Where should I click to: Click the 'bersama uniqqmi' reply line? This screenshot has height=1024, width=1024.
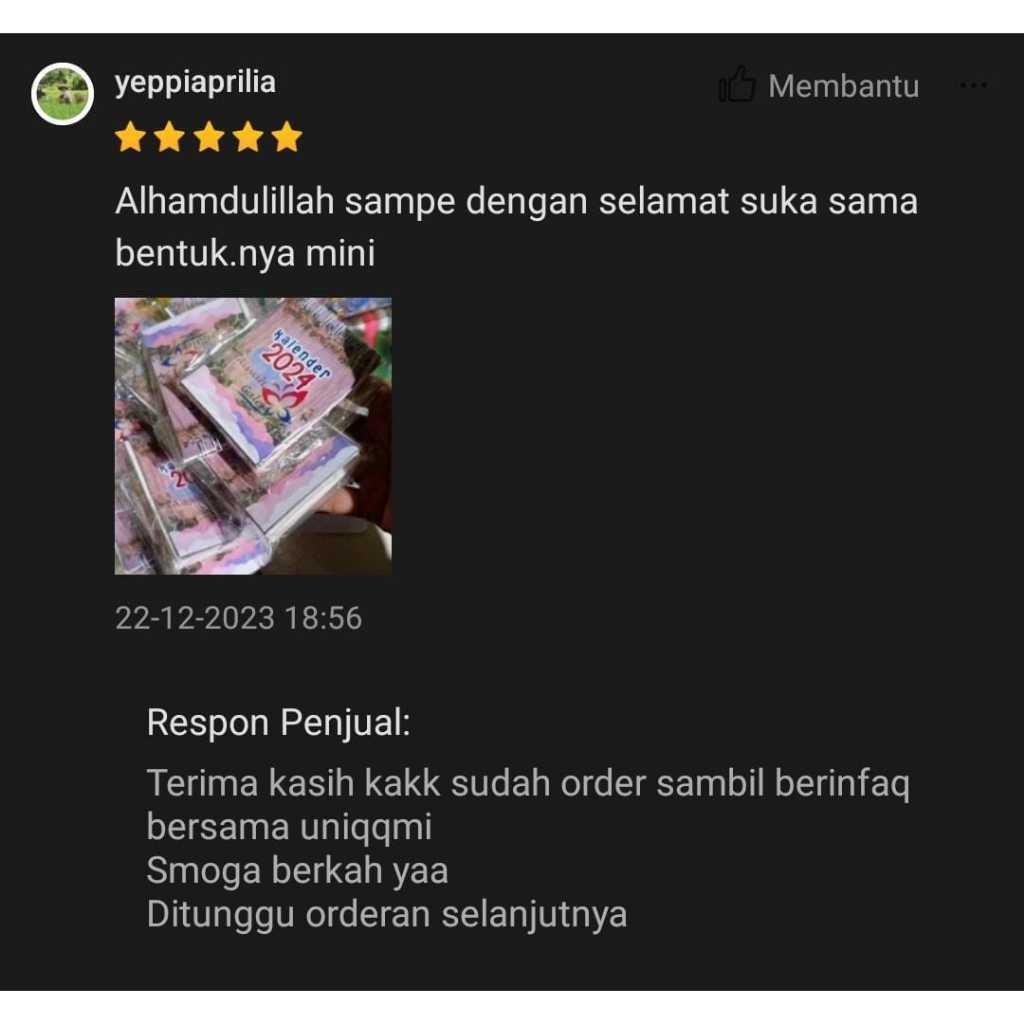click(x=289, y=827)
